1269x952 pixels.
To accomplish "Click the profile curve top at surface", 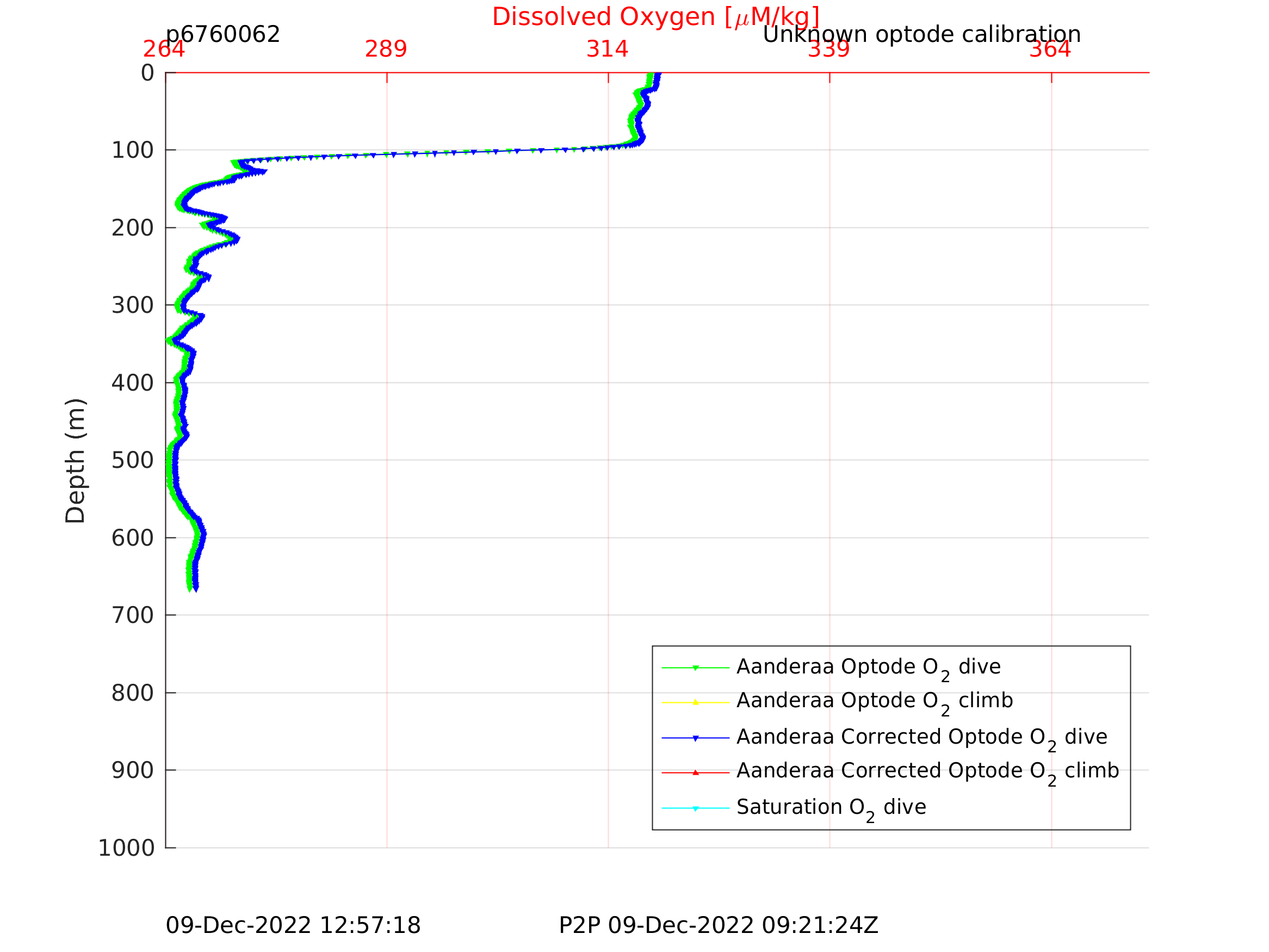I will (x=658, y=75).
